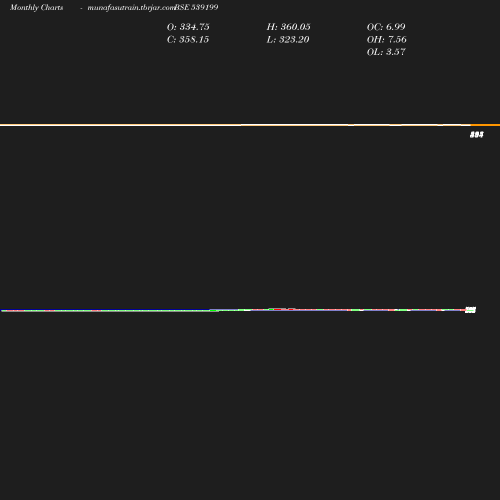Image resolution: width=500 pixels, height=500 pixels.
Task: Click the munafasutra.com watermark text
Action: (131, 8)
